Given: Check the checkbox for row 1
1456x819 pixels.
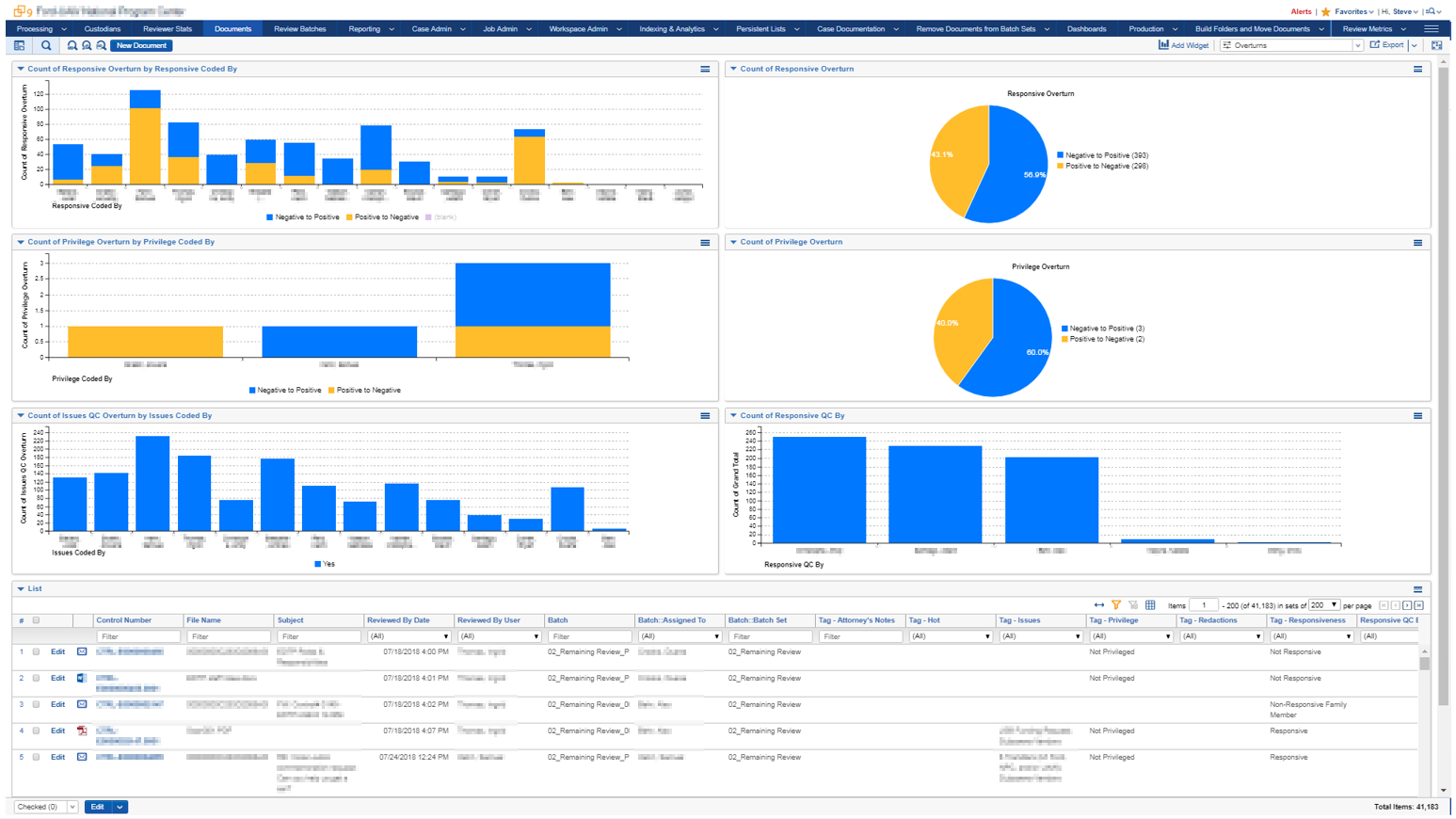Looking at the screenshot, I should coord(37,651).
